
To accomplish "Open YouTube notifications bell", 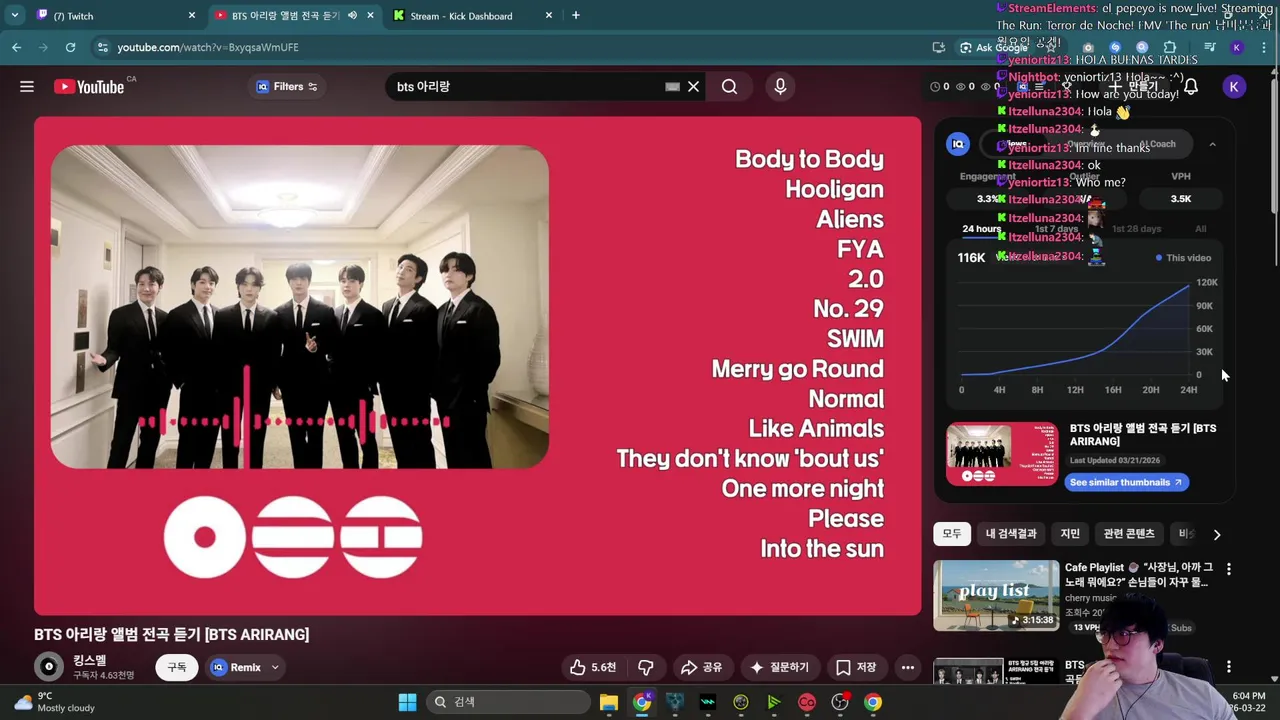I will click(1191, 87).
